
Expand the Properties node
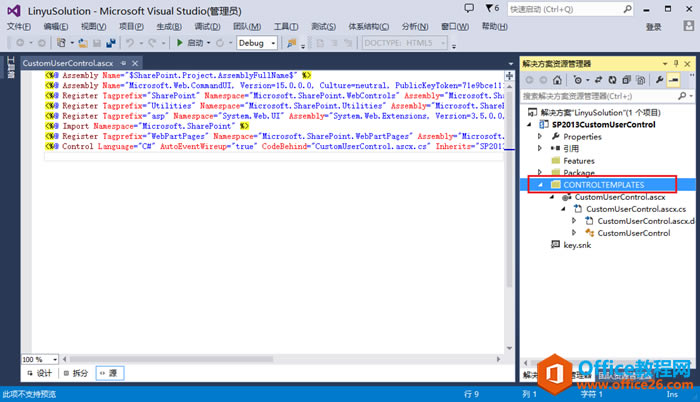(540, 136)
